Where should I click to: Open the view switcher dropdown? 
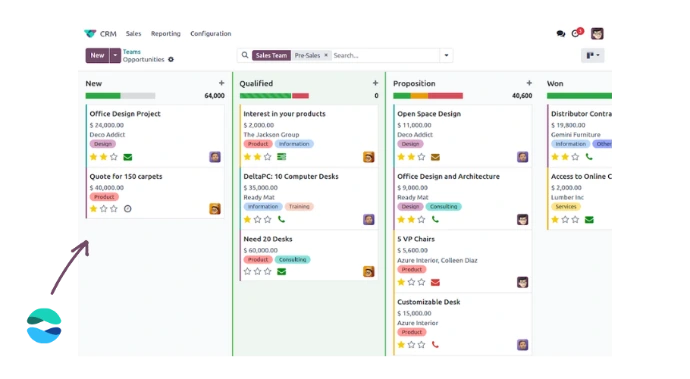pos(593,55)
